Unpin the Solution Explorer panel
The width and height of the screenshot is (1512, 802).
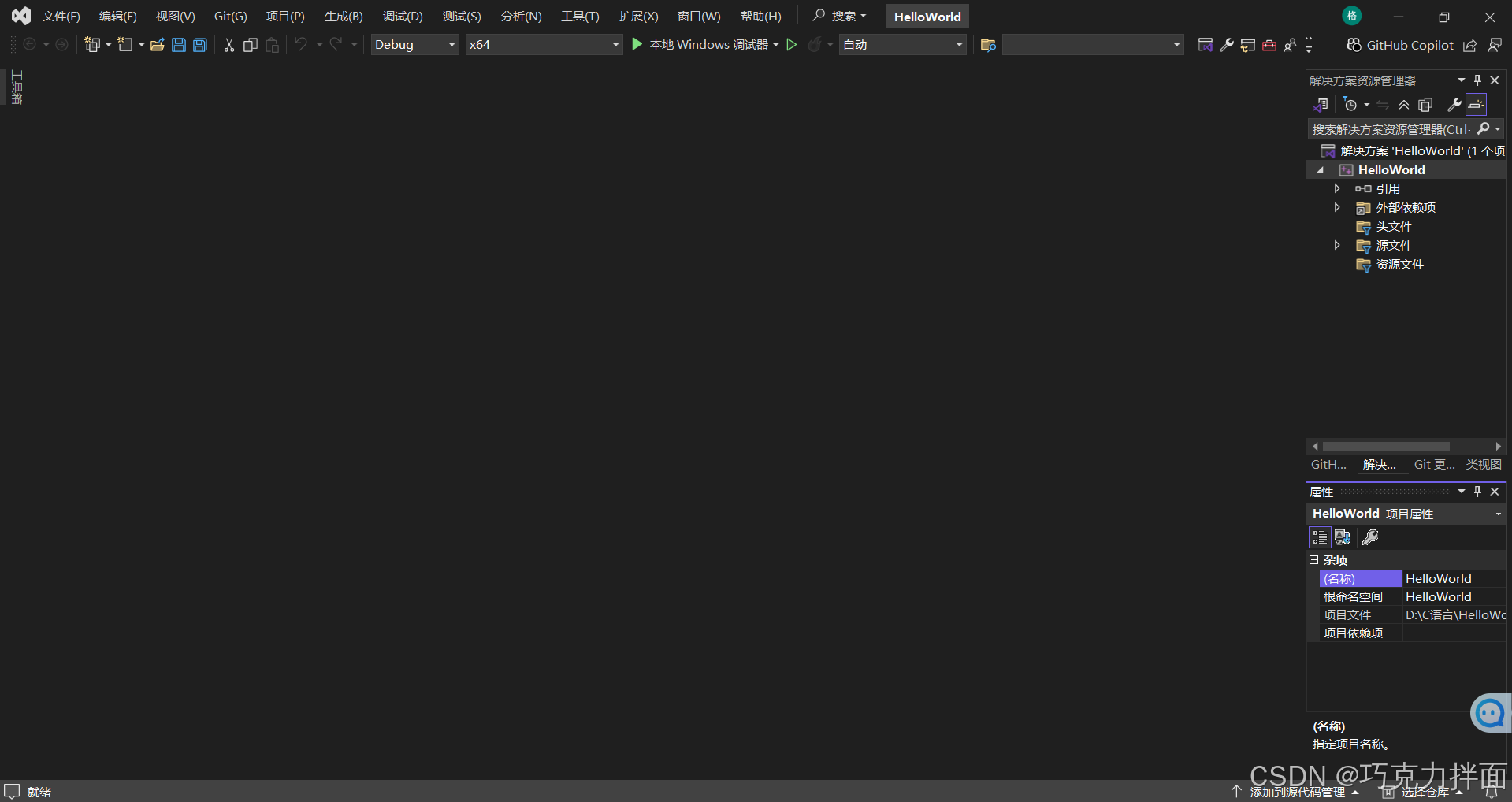[x=1477, y=80]
